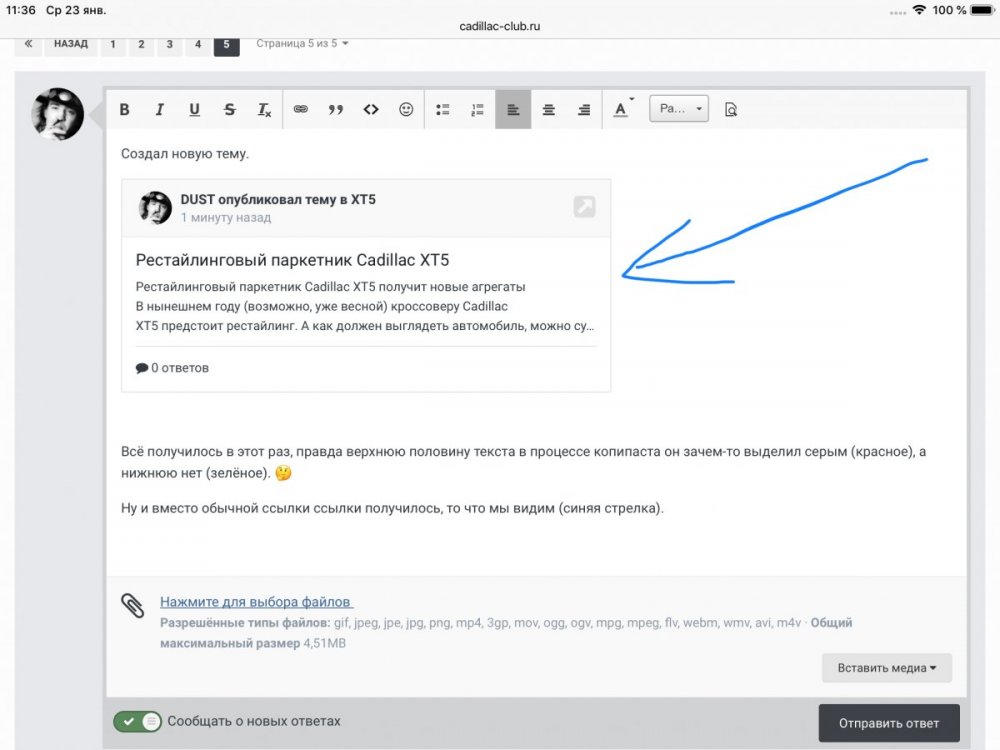Toggle bold formatting in editor toolbar

pyautogui.click(x=124, y=110)
